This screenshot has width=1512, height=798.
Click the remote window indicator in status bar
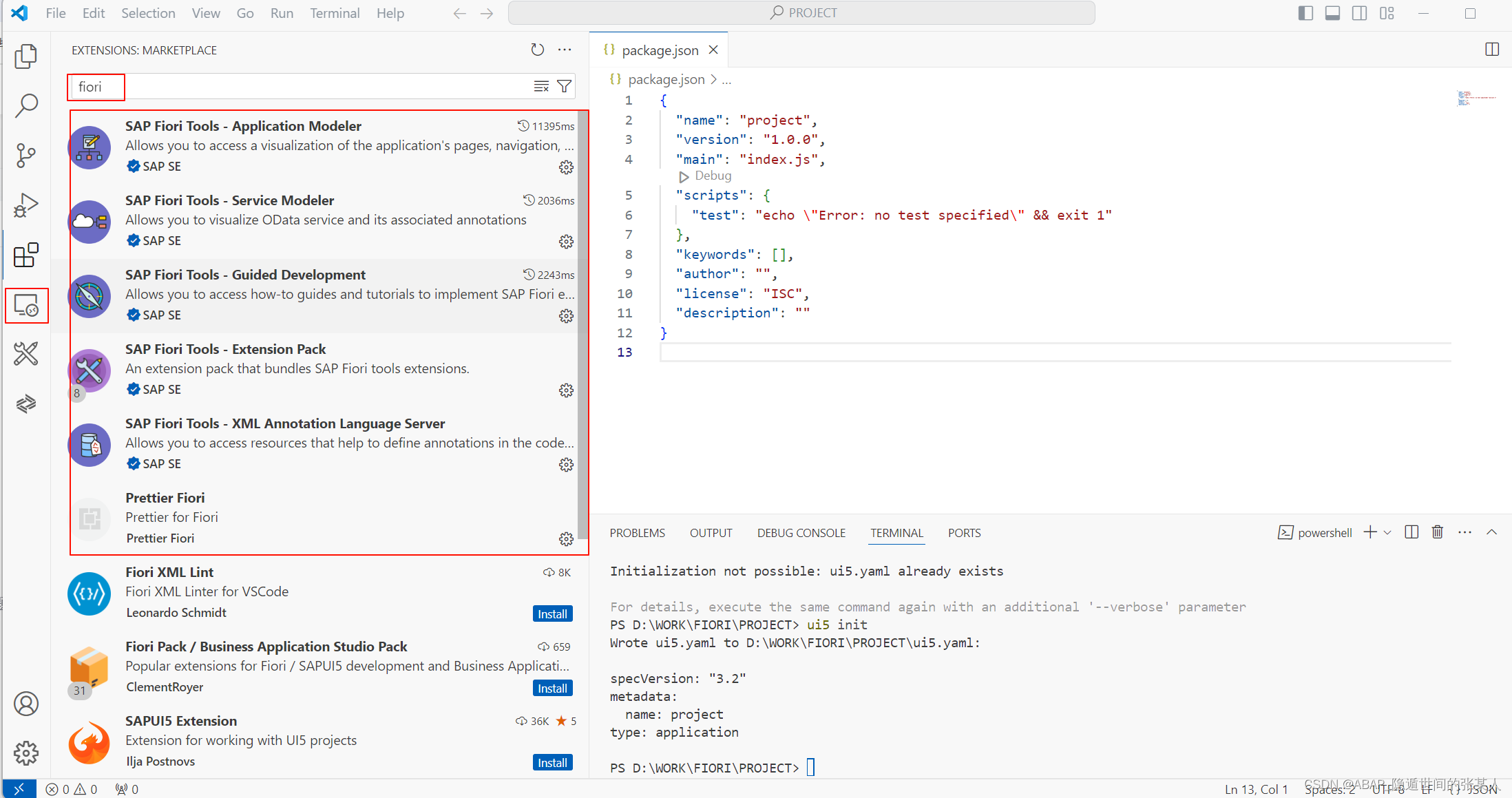coord(19,789)
